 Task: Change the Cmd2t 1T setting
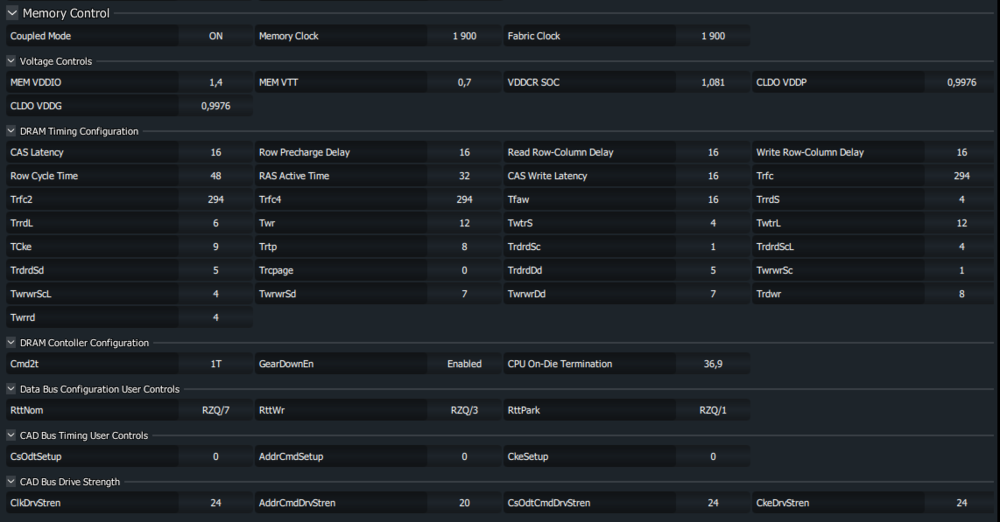tap(216, 364)
